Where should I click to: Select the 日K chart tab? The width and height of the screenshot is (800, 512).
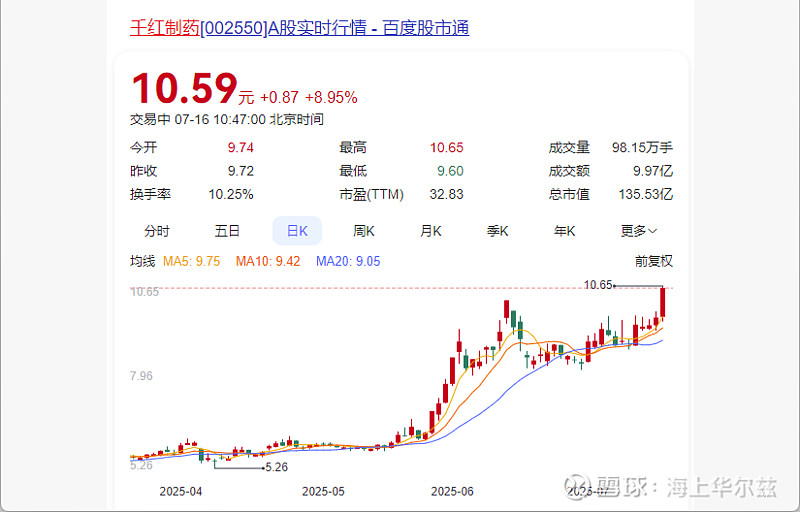(x=297, y=231)
